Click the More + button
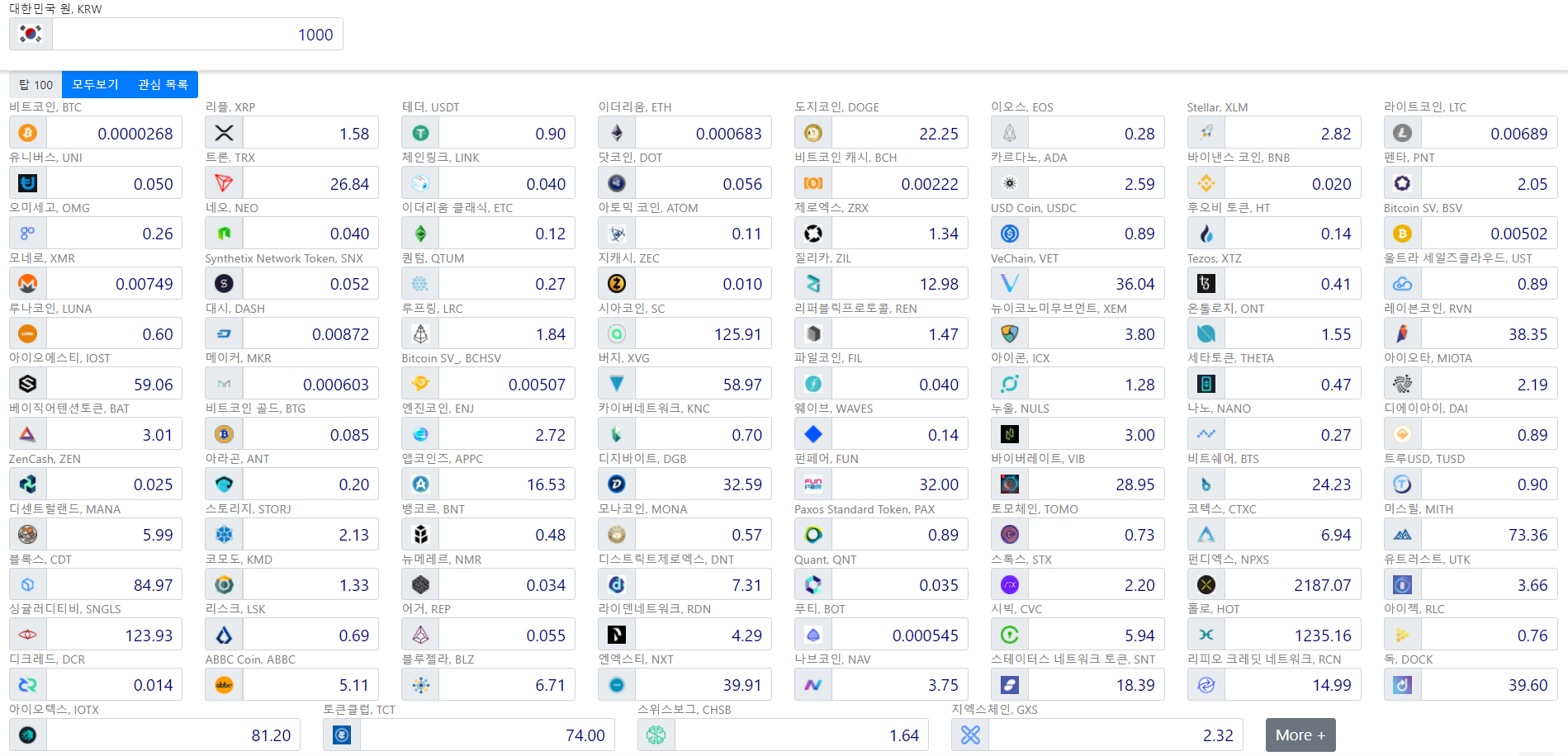This screenshot has width=1568, height=756. point(1300,735)
